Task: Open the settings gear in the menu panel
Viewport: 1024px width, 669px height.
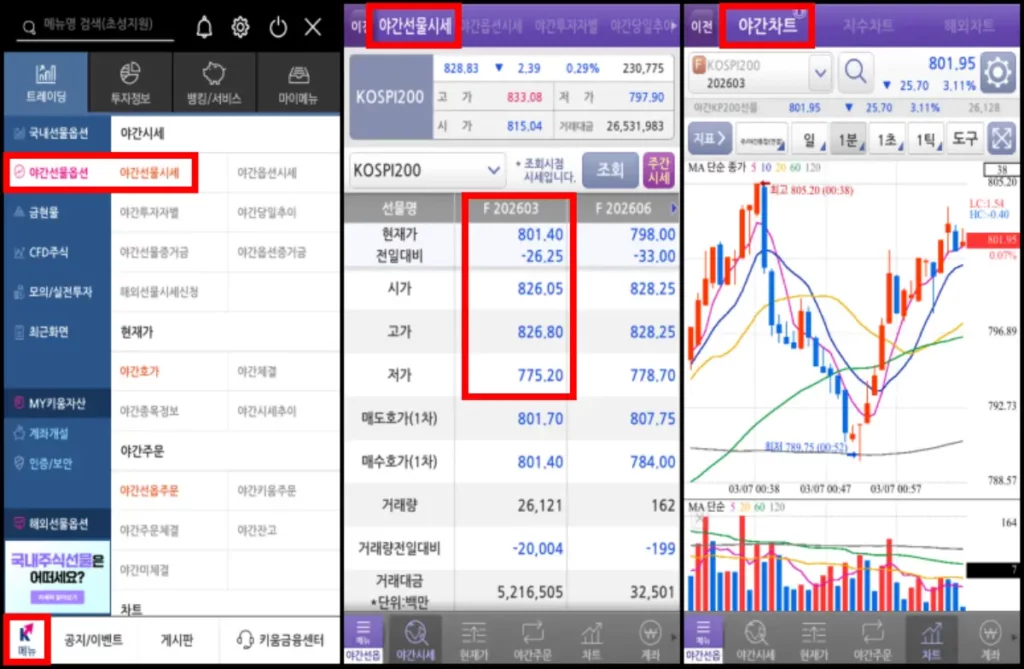Action: pos(240,28)
